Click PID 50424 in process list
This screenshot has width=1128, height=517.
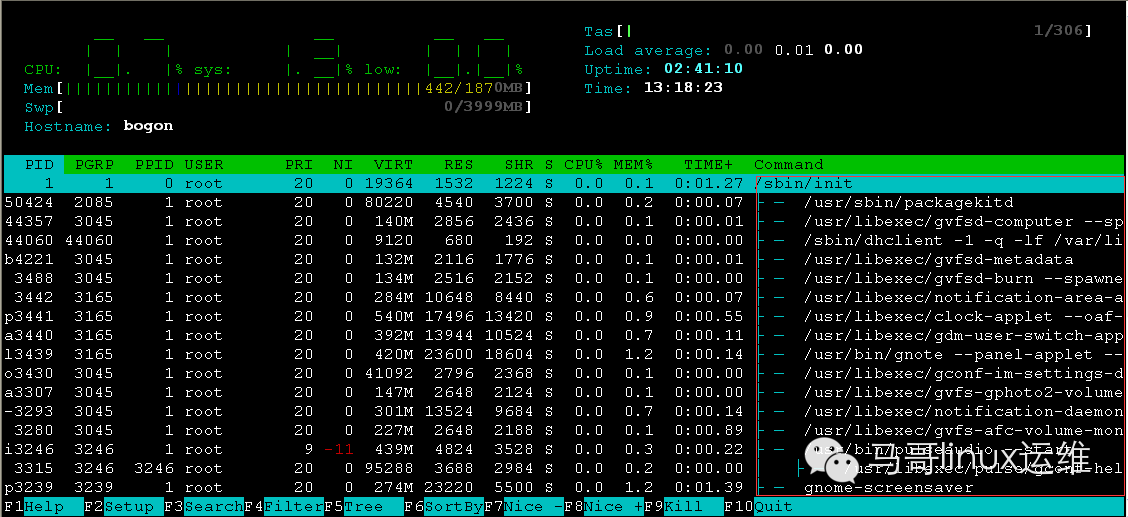29,203
